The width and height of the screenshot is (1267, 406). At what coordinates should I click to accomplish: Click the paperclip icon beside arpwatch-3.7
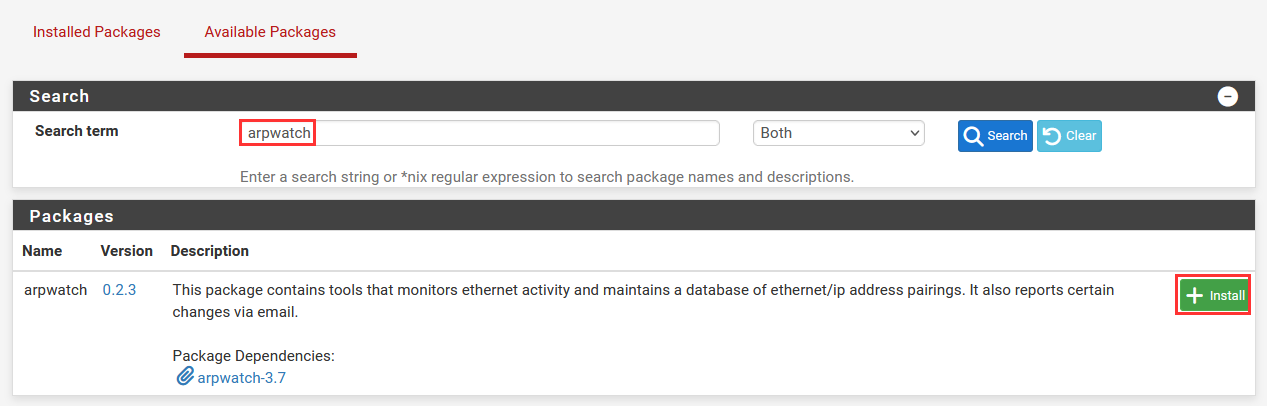[184, 377]
